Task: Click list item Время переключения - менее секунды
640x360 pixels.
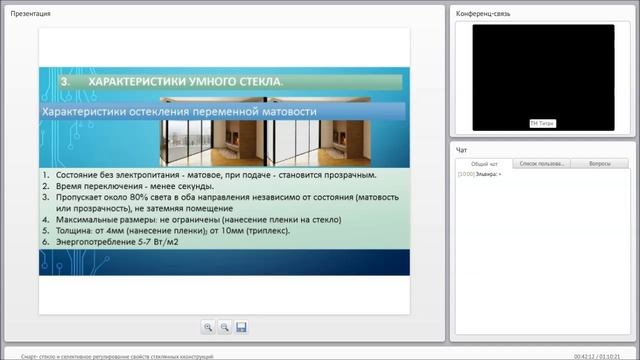Action: pyautogui.click(x=128, y=186)
